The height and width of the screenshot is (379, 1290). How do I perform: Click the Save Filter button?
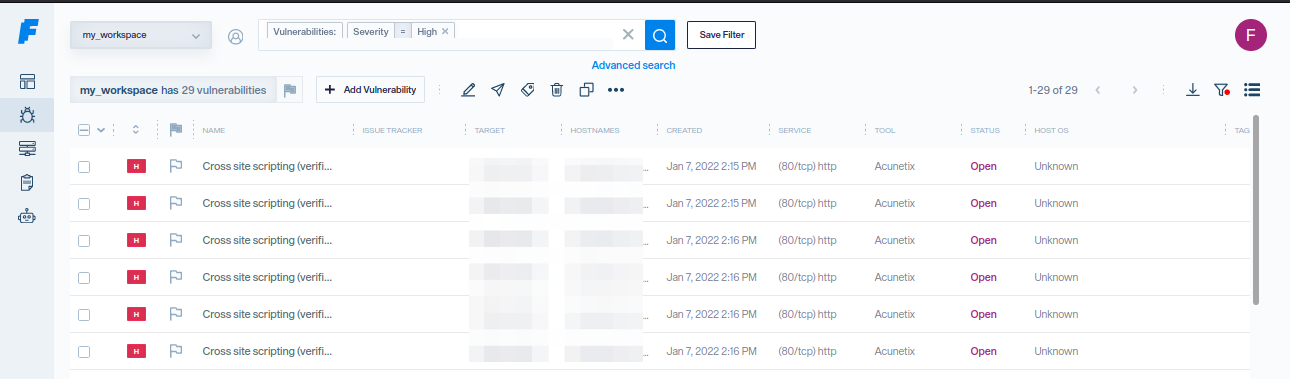[x=721, y=35]
